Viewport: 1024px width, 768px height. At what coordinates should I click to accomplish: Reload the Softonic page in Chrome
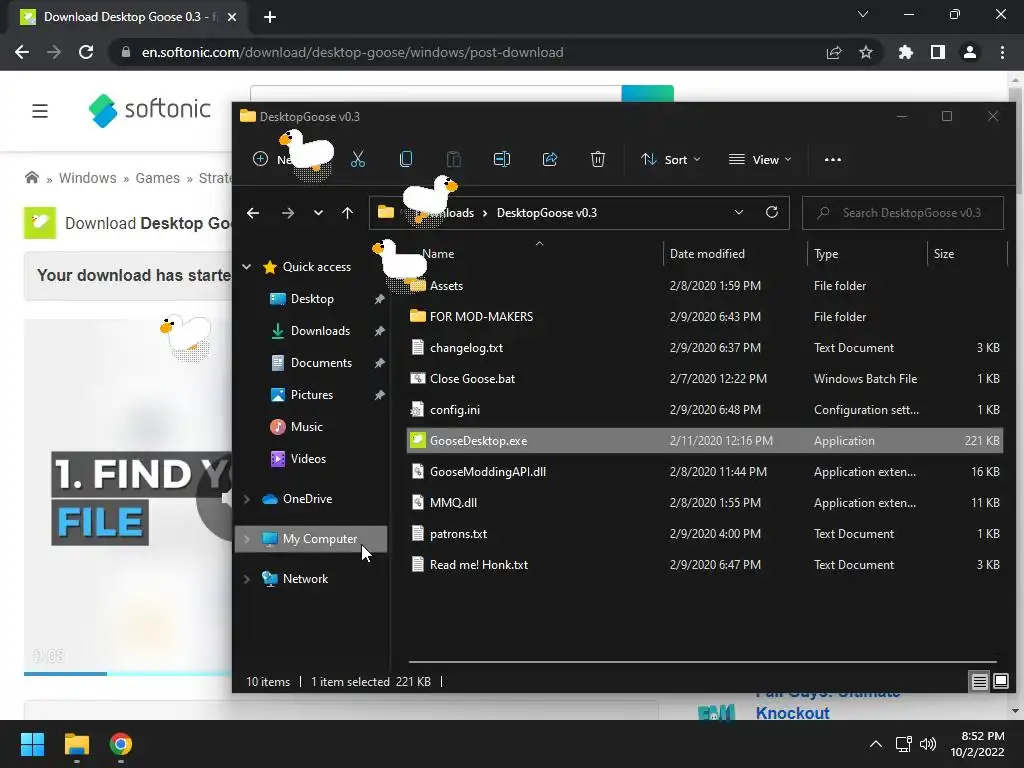[86, 52]
